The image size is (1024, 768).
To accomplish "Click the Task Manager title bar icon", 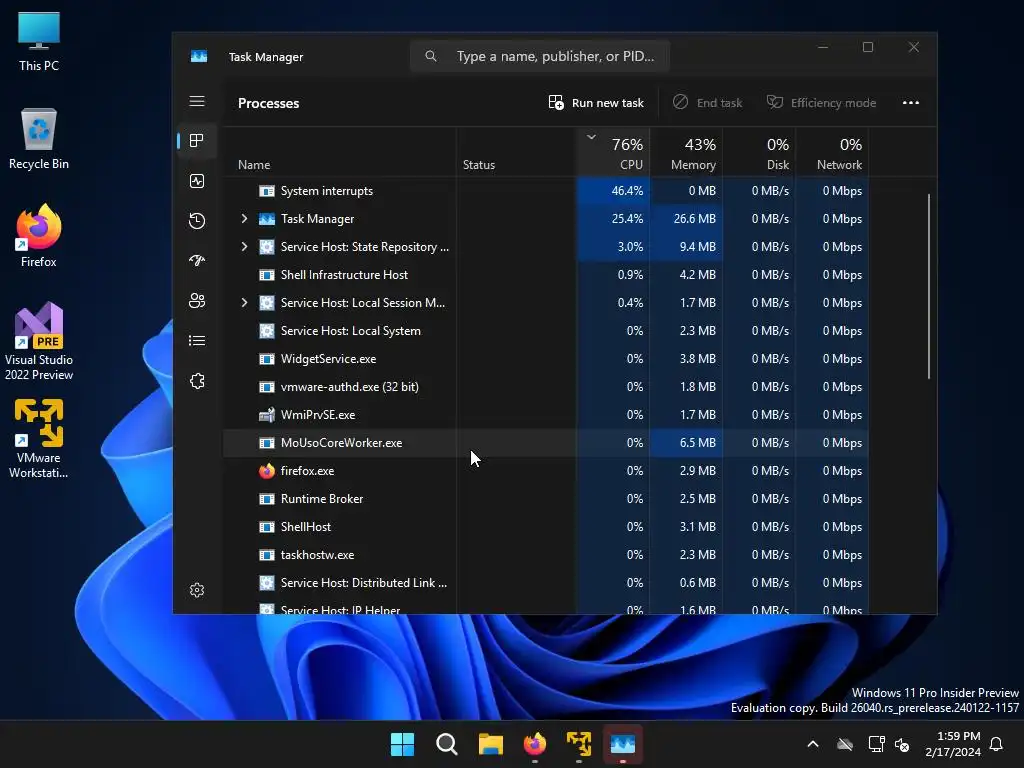I will (x=199, y=57).
